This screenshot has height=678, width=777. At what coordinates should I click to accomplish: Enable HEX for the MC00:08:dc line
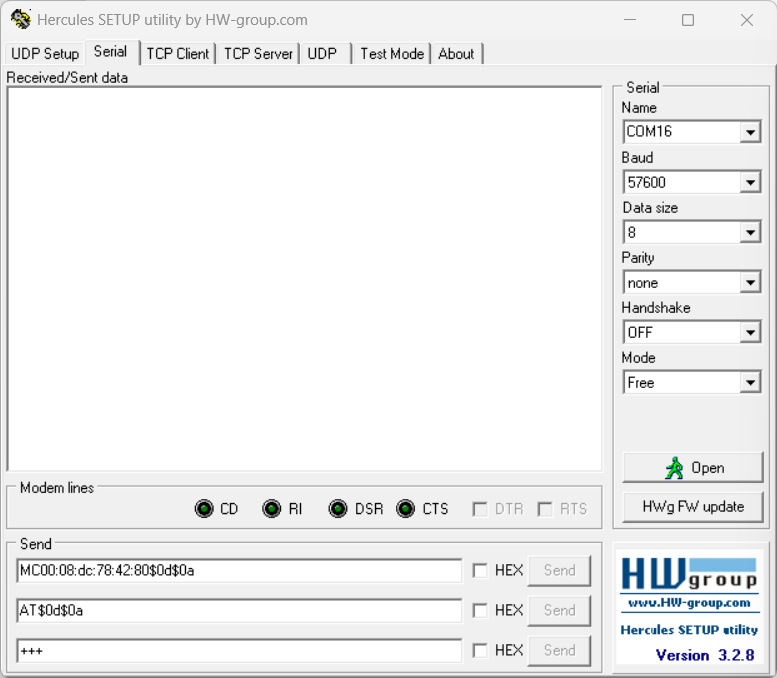pos(480,570)
